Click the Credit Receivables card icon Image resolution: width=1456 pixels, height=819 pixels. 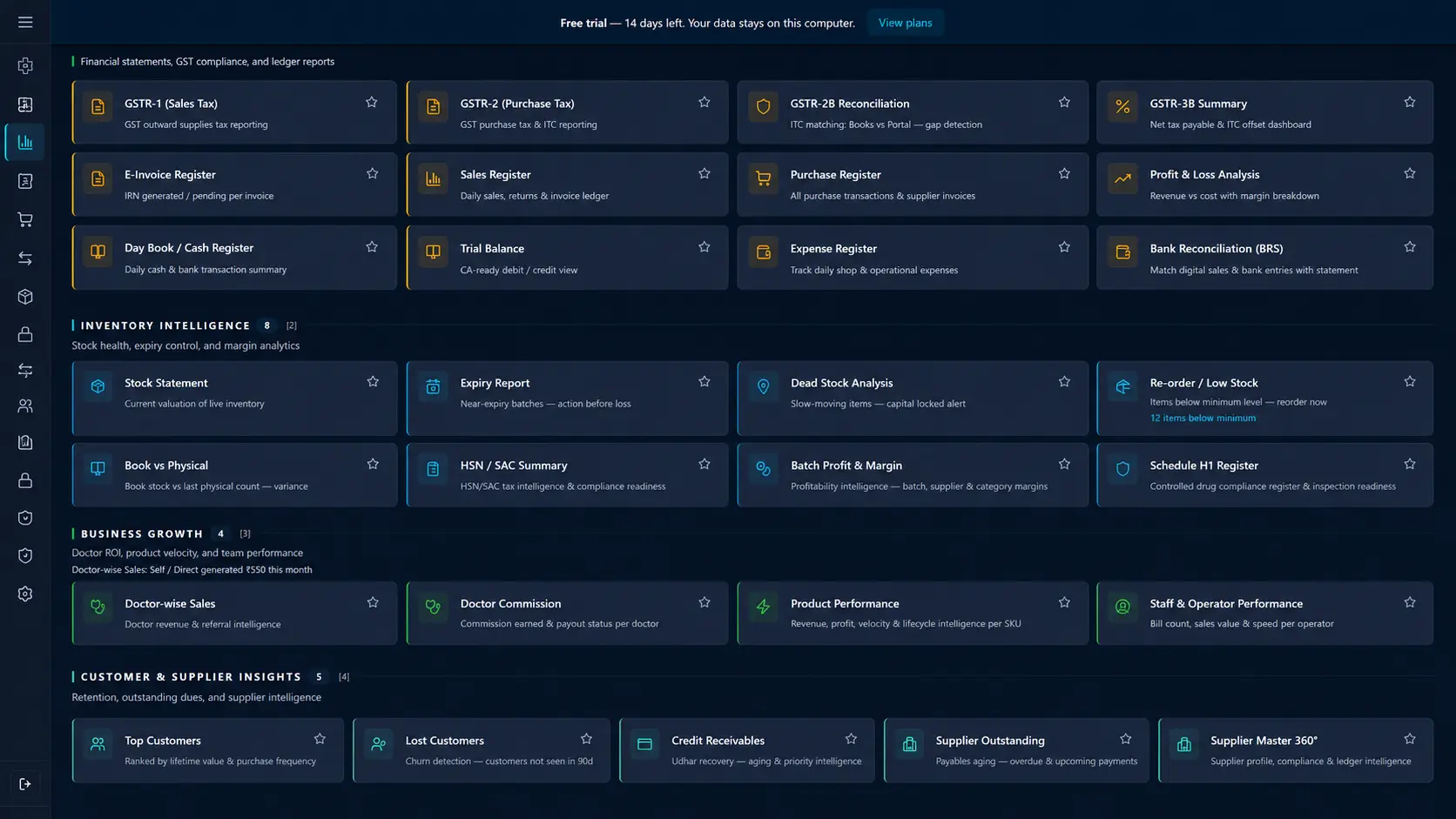[x=644, y=744]
